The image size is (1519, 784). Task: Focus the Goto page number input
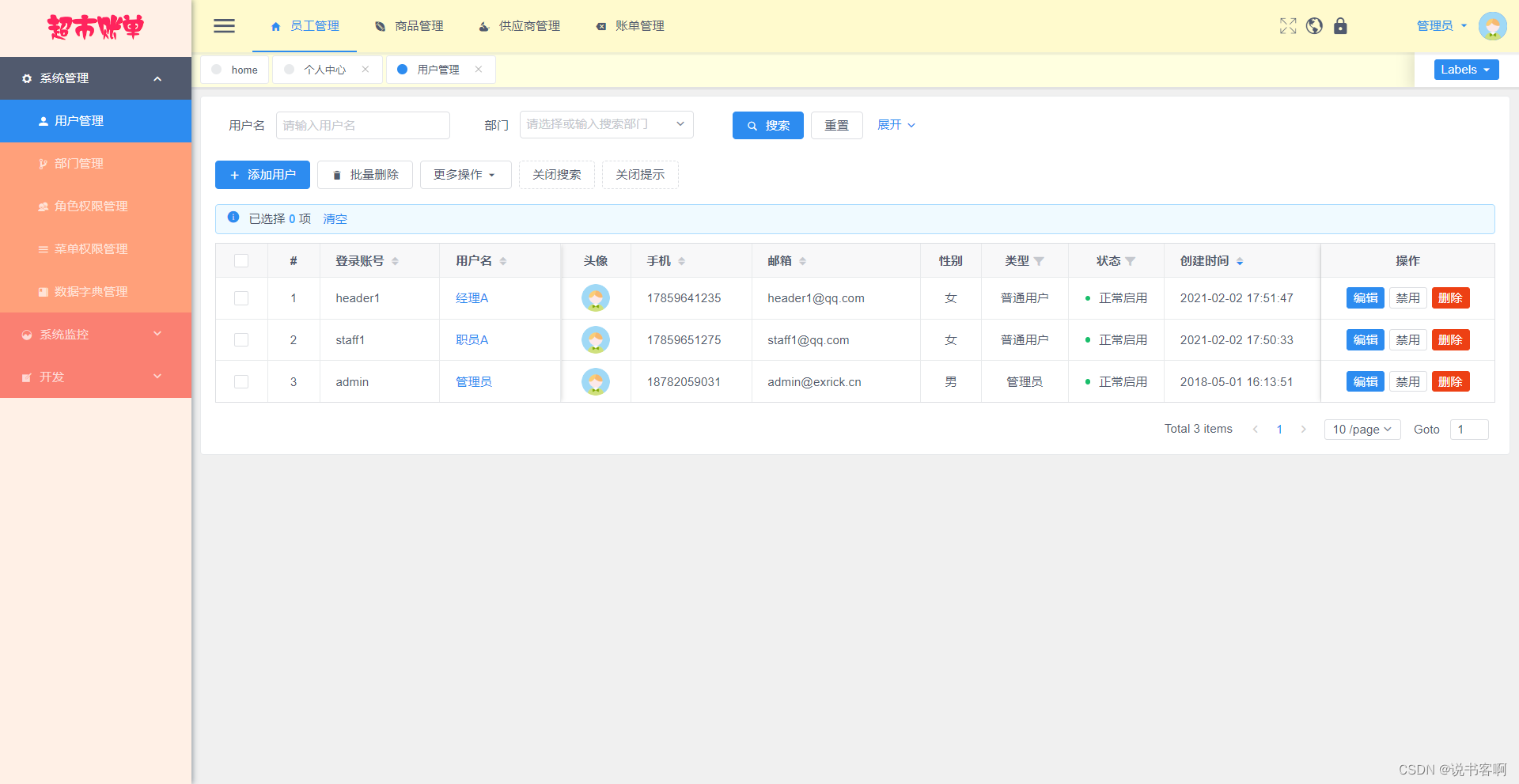(1469, 430)
